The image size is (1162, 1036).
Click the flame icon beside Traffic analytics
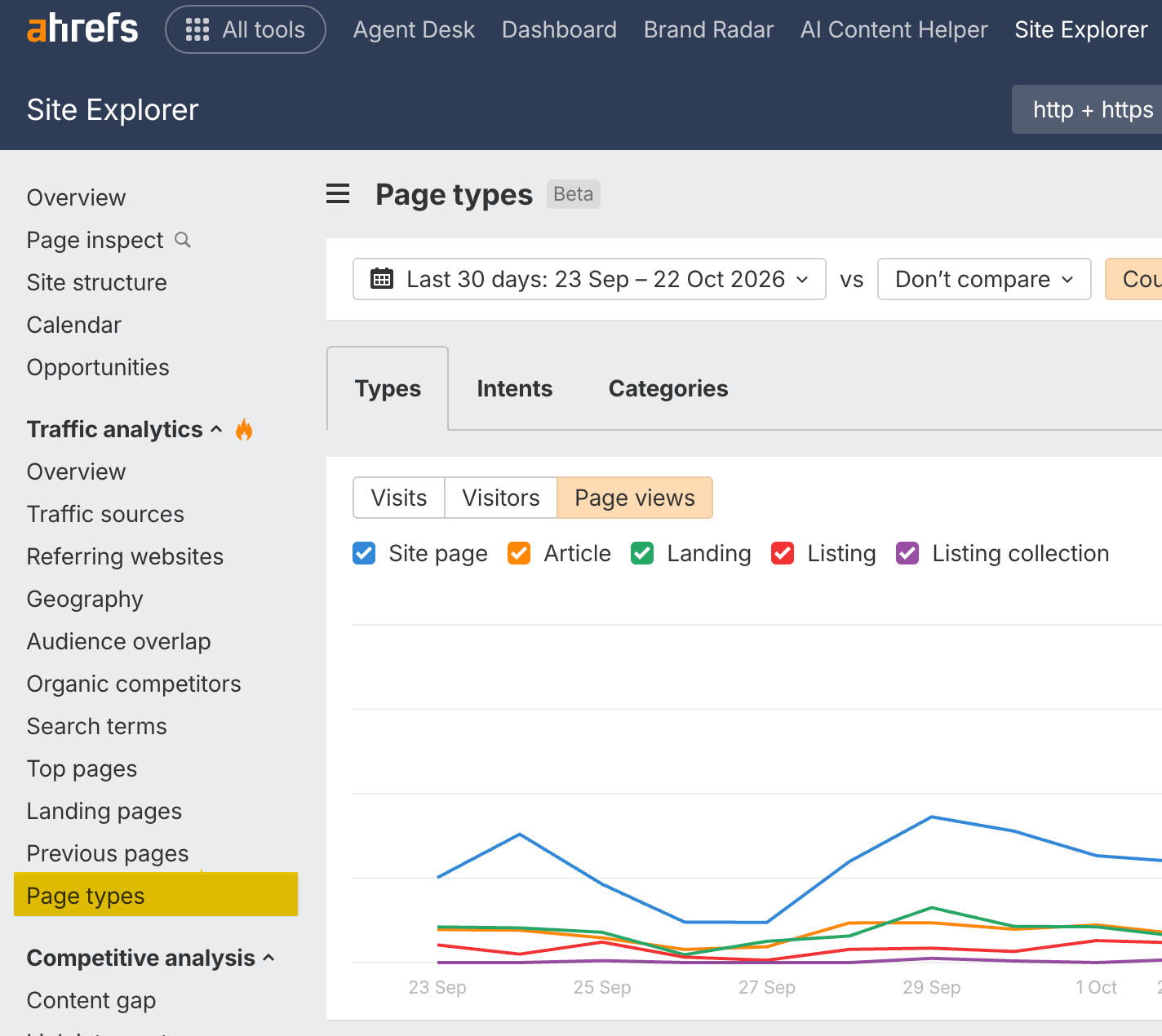coord(244,429)
